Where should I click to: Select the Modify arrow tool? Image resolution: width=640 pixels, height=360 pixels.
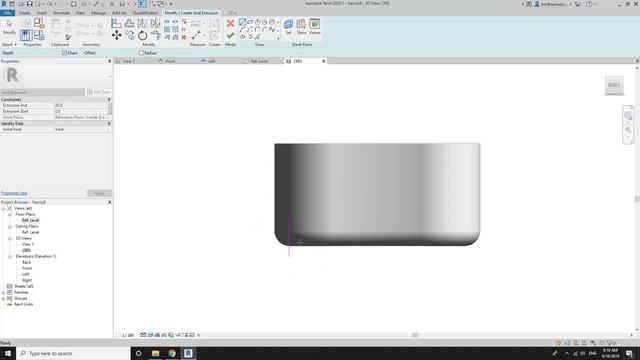point(9,27)
